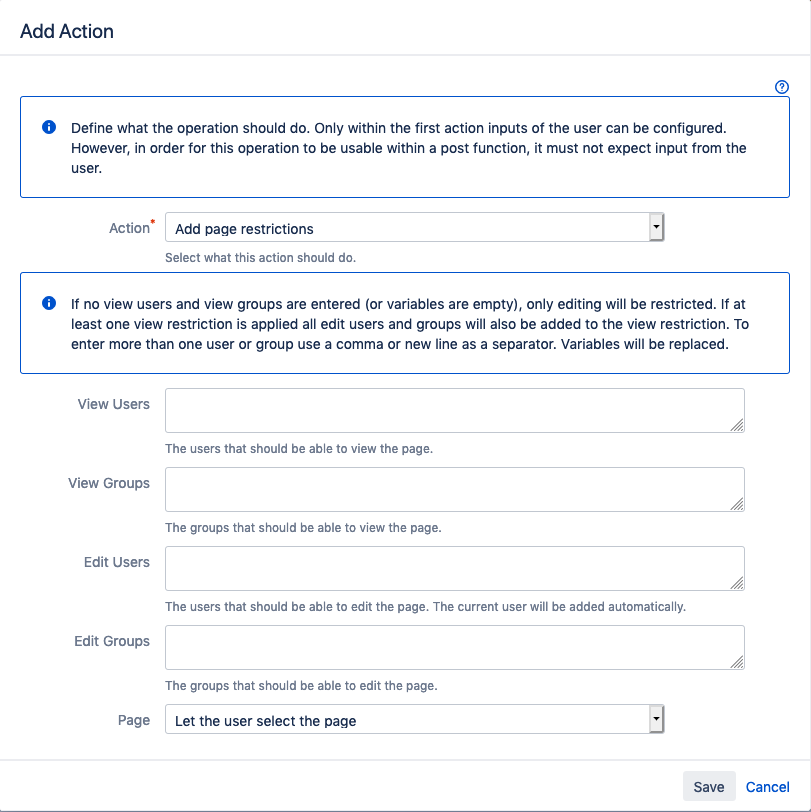811x812 pixels.
Task: Click the Page field label
Action: click(x=134, y=720)
